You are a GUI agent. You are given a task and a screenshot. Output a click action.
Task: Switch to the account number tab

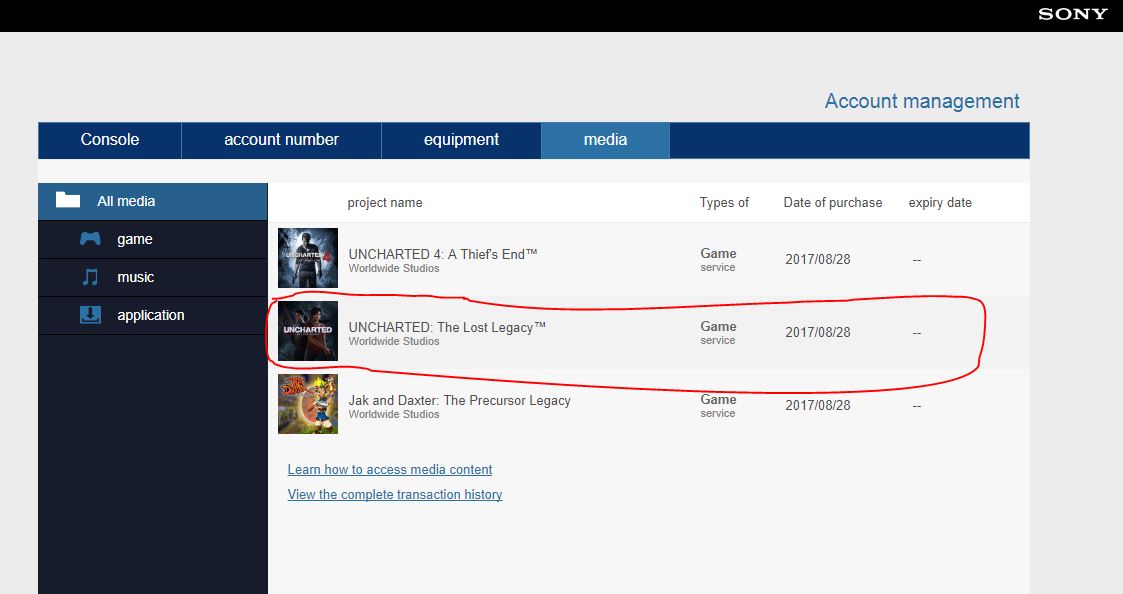pyautogui.click(x=281, y=140)
